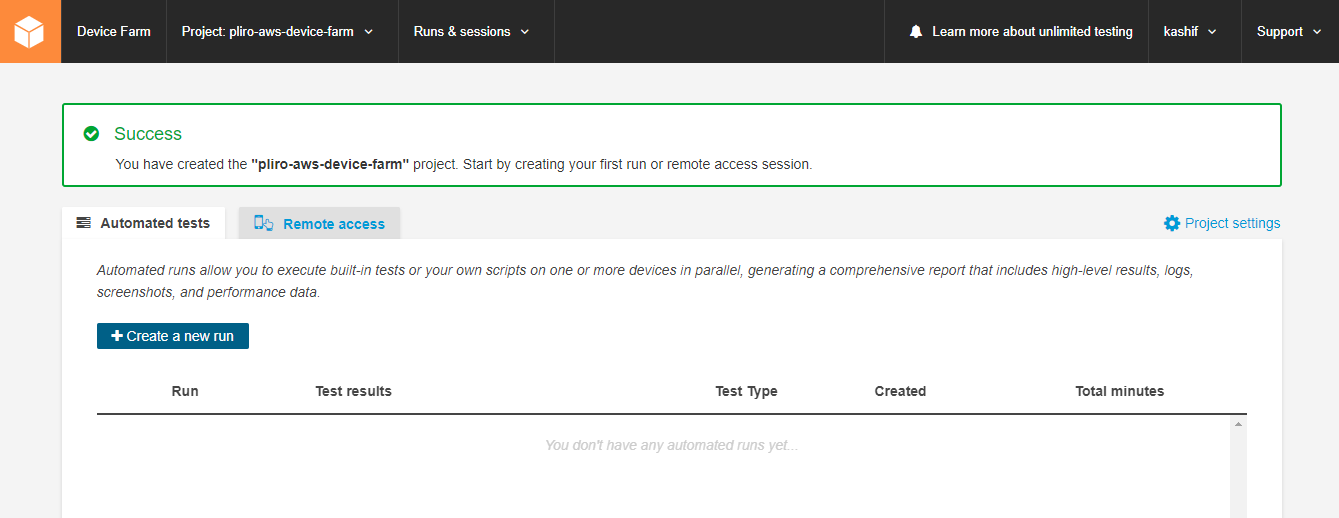Click the runs table scrollbar up arrow
The height and width of the screenshot is (518, 1339).
(1239, 425)
